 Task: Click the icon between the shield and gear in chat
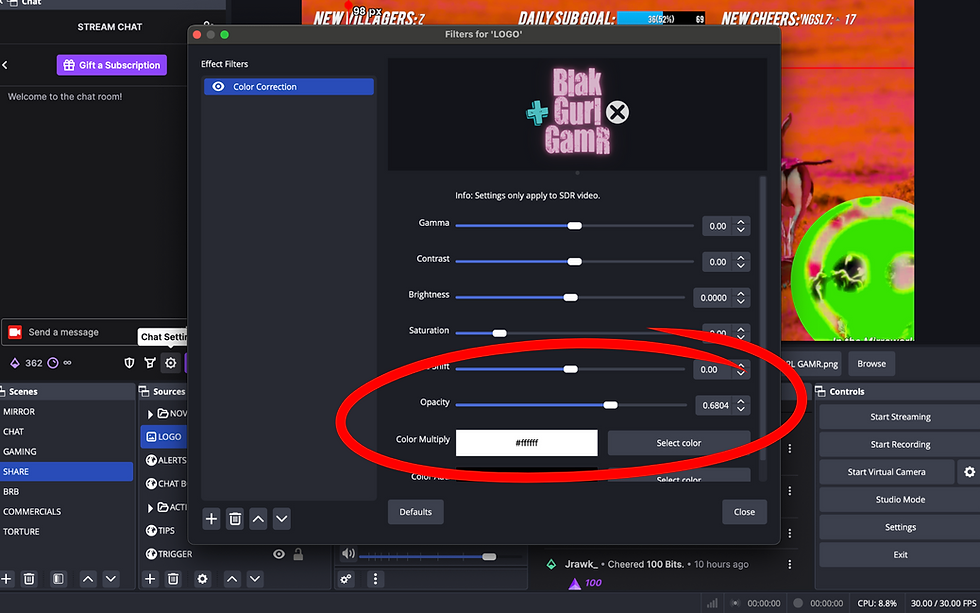click(150, 363)
